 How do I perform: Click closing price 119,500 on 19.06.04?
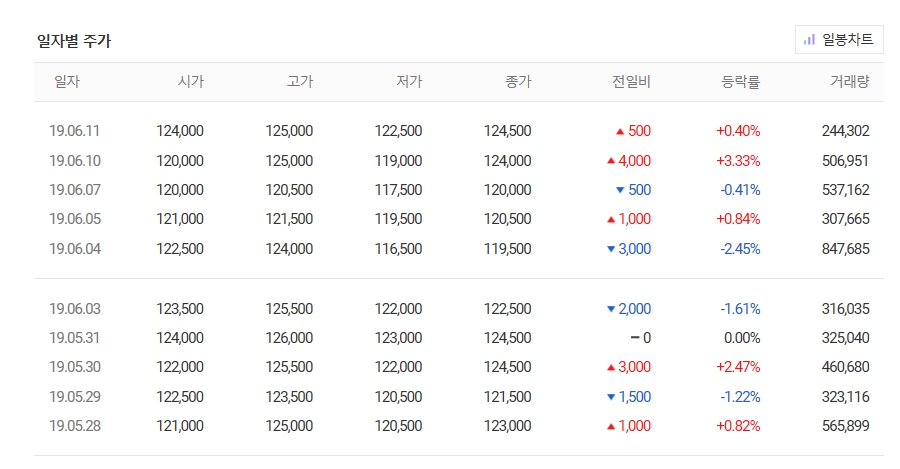coord(507,249)
